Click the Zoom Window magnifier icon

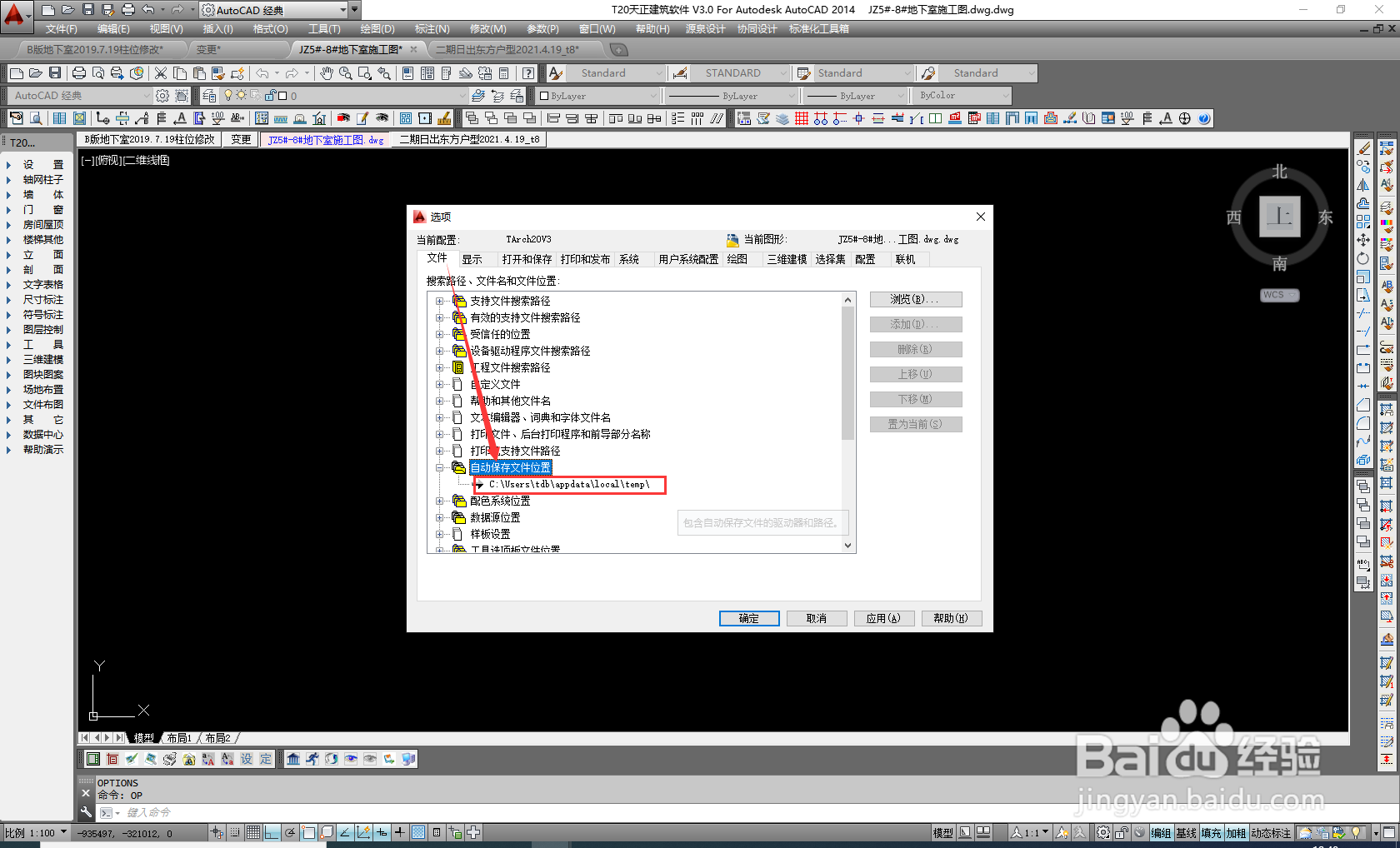(x=365, y=73)
